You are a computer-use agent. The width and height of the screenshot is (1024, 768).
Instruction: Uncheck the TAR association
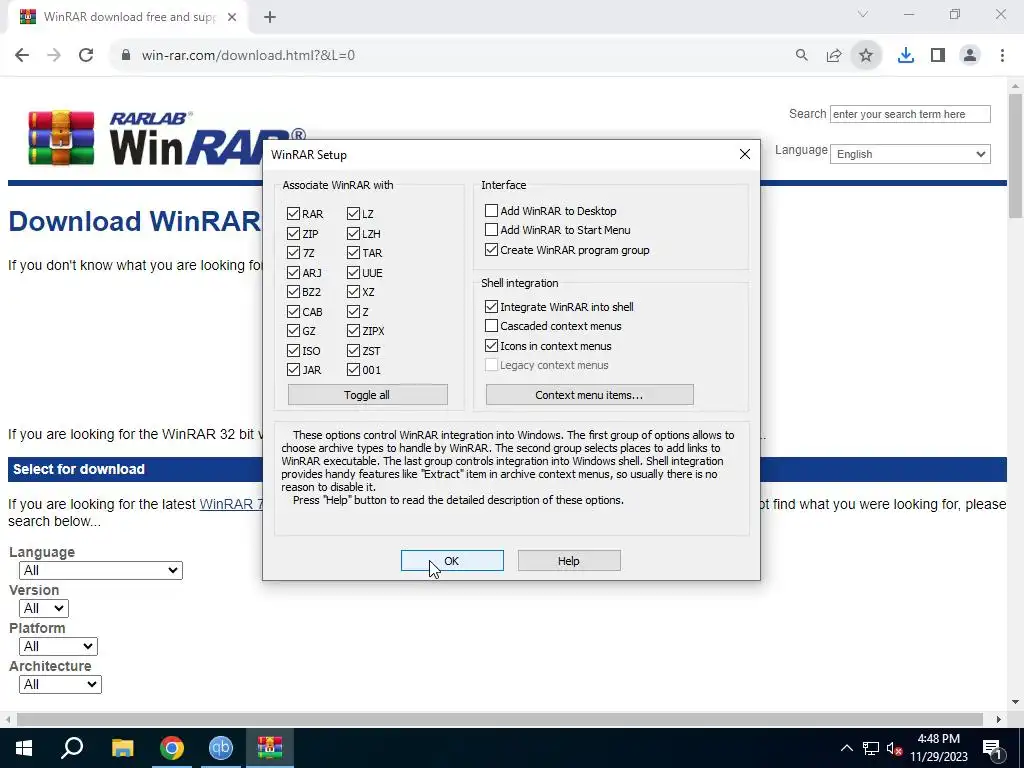(x=353, y=253)
